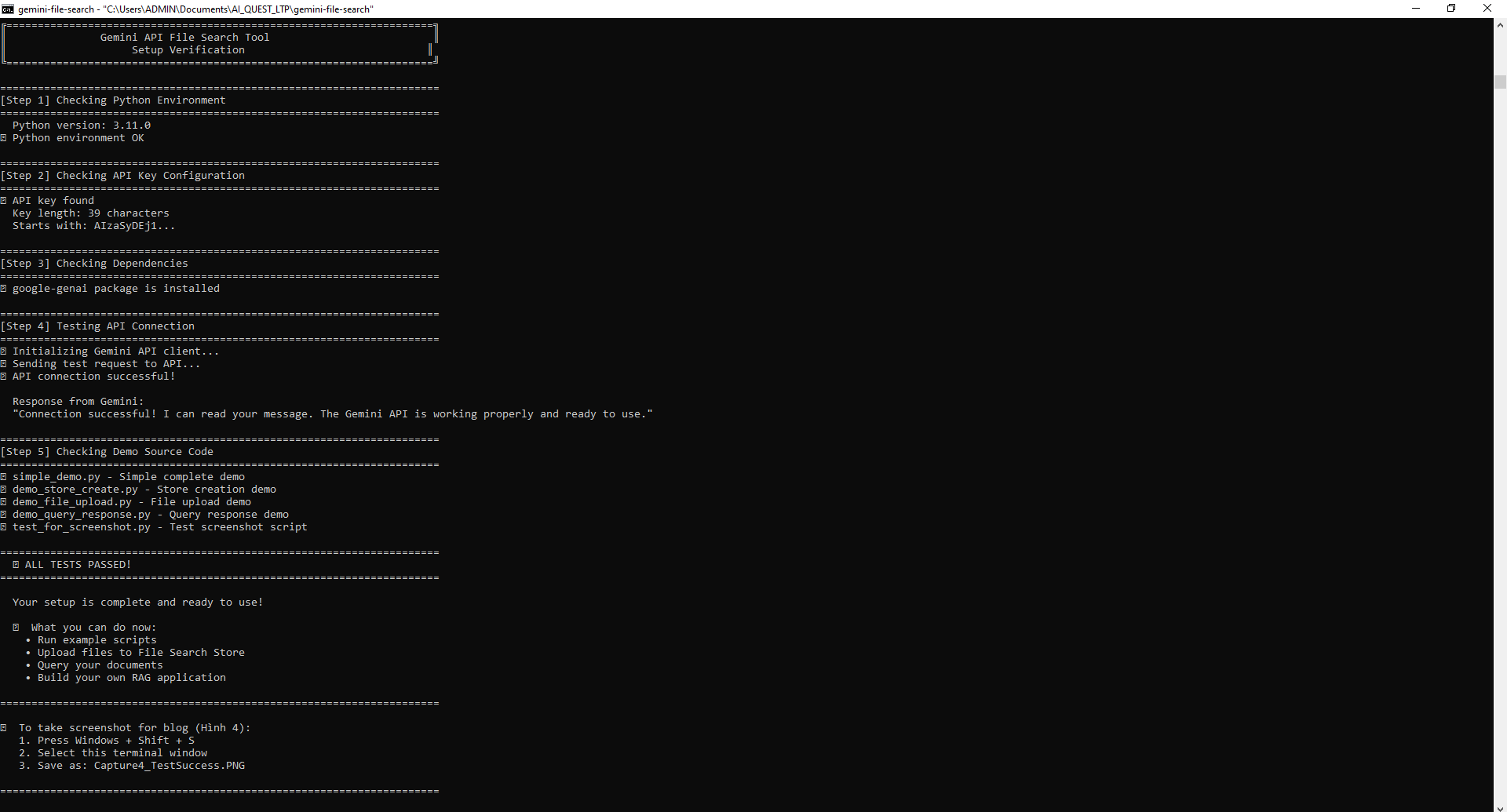Click the scrollbar up arrow
This screenshot has width=1507, height=812.
point(1499,24)
